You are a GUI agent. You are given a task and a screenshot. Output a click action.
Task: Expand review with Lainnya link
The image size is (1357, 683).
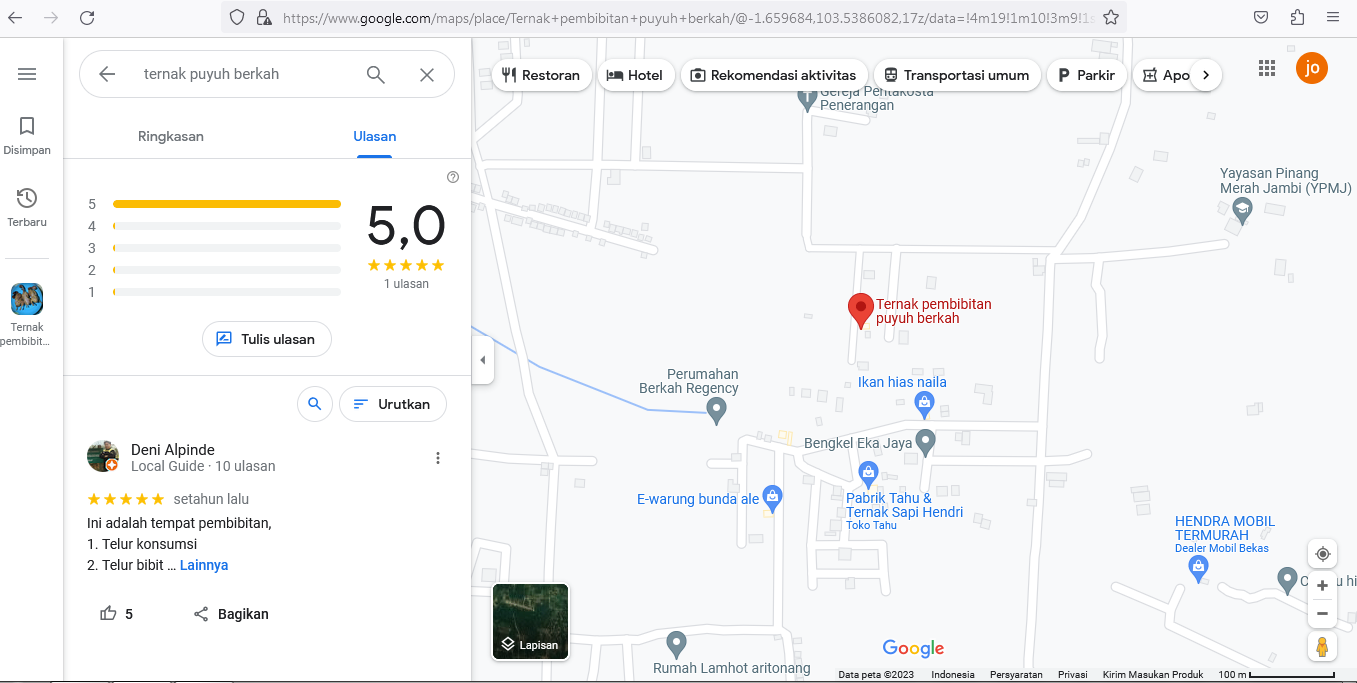tap(204, 565)
